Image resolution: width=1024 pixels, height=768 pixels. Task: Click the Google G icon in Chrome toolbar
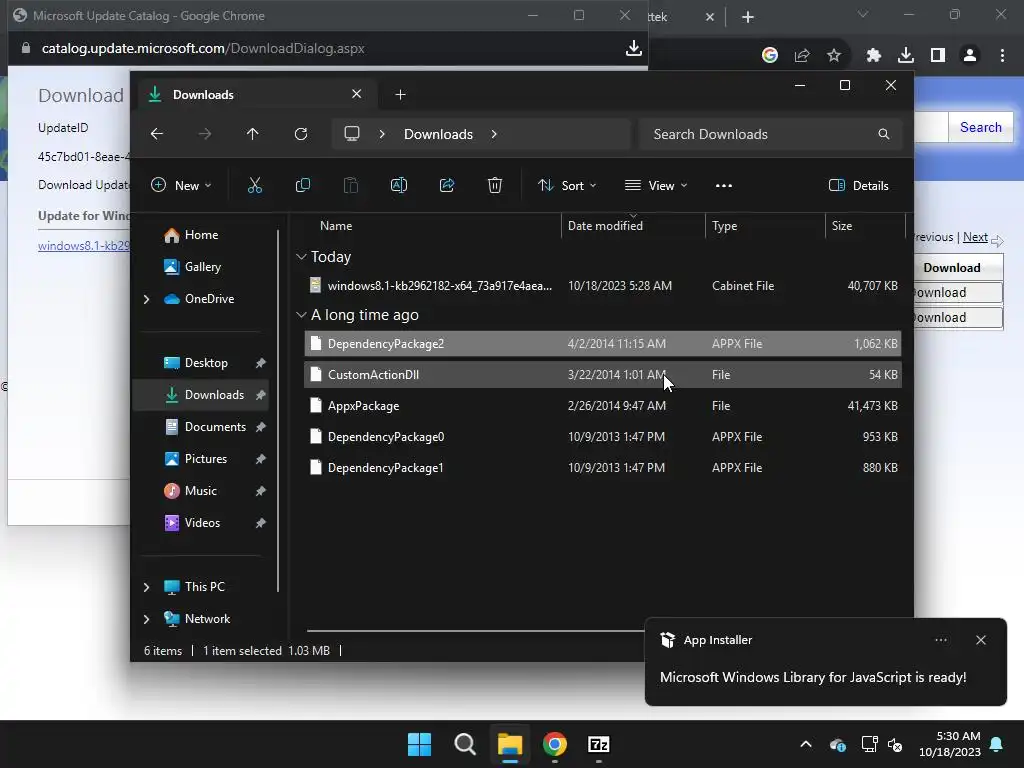(770, 55)
